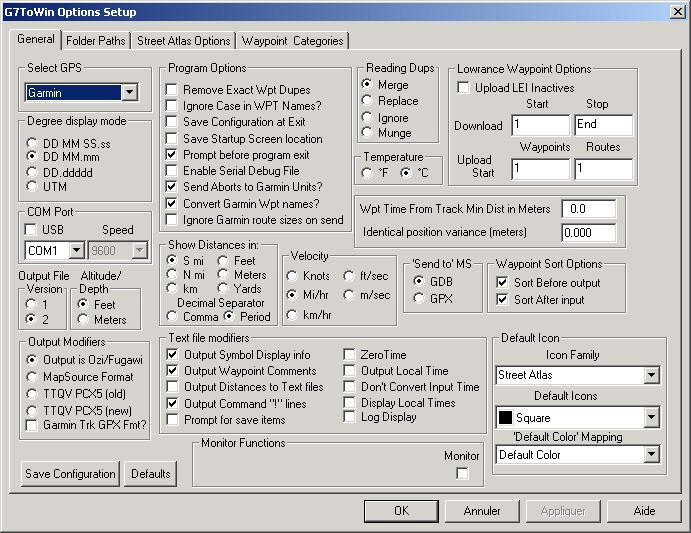
Task: Toggle Send Aborts to Garmin Units
Action: (171, 186)
